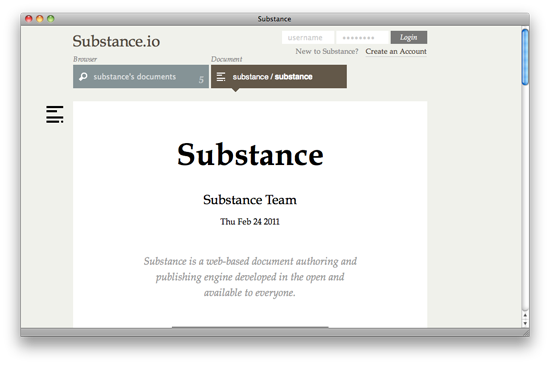Click the Login button
The height and width of the screenshot is (365, 550).
click(409, 38)
